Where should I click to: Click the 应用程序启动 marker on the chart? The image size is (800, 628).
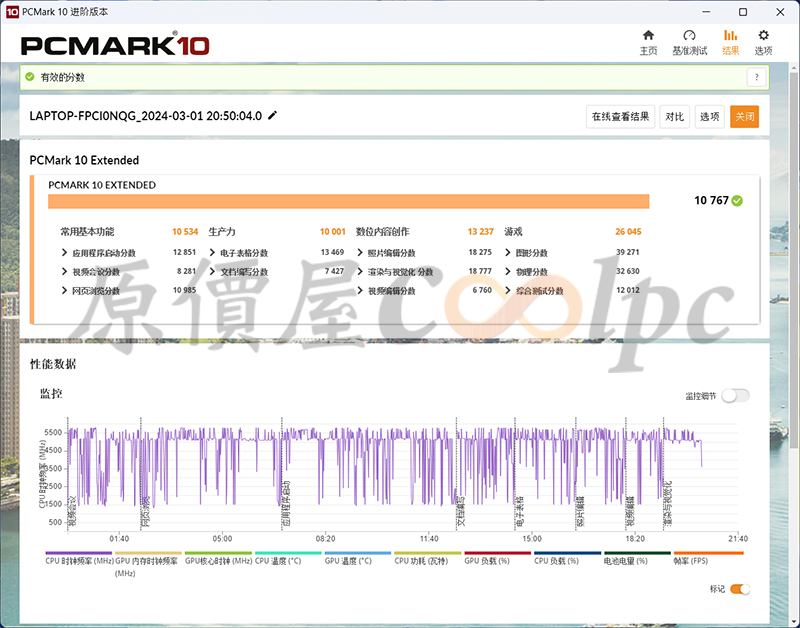click(x=286, y=503)
